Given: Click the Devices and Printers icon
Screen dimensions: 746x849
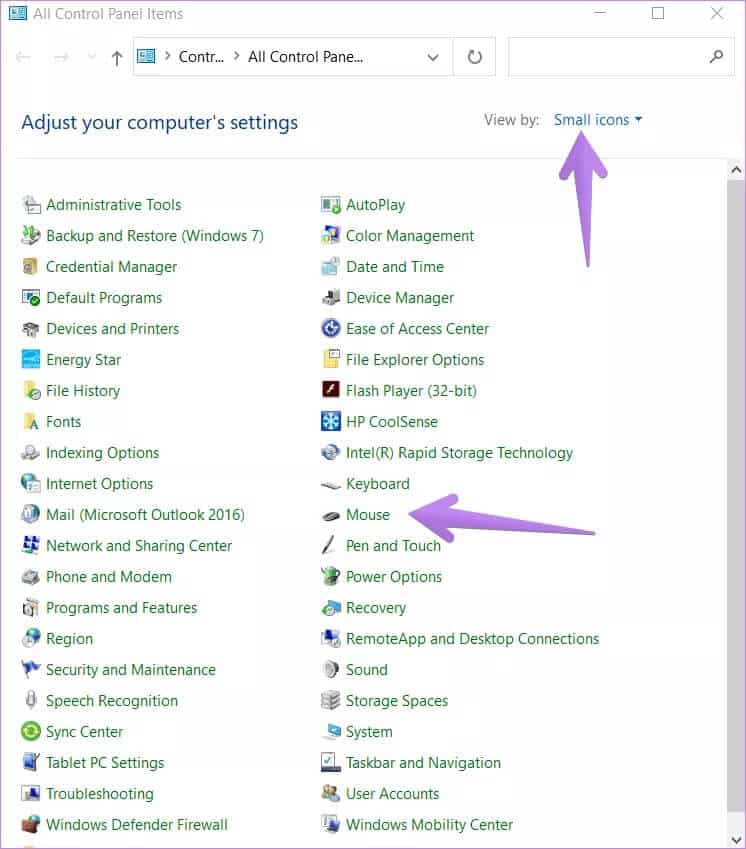Looking at the screenshot, I should (31, 329).
